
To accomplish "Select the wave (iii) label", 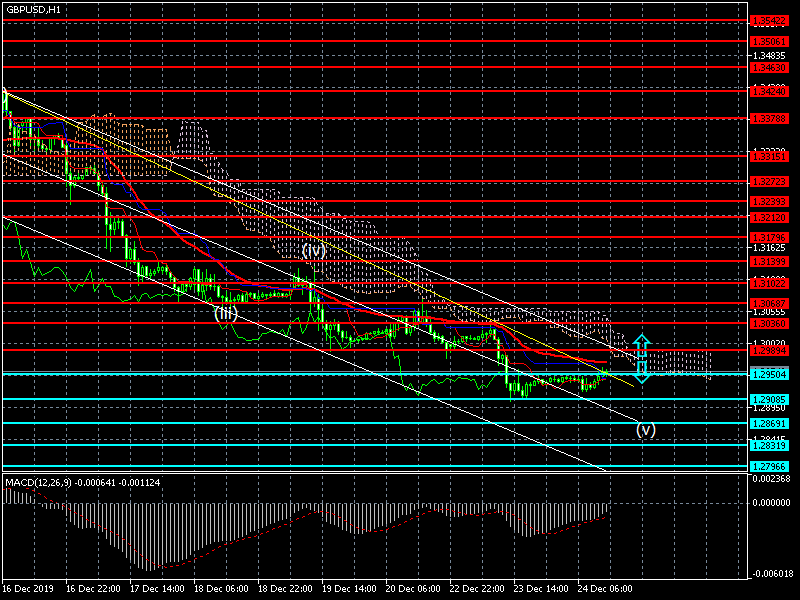I will point(226,313).
